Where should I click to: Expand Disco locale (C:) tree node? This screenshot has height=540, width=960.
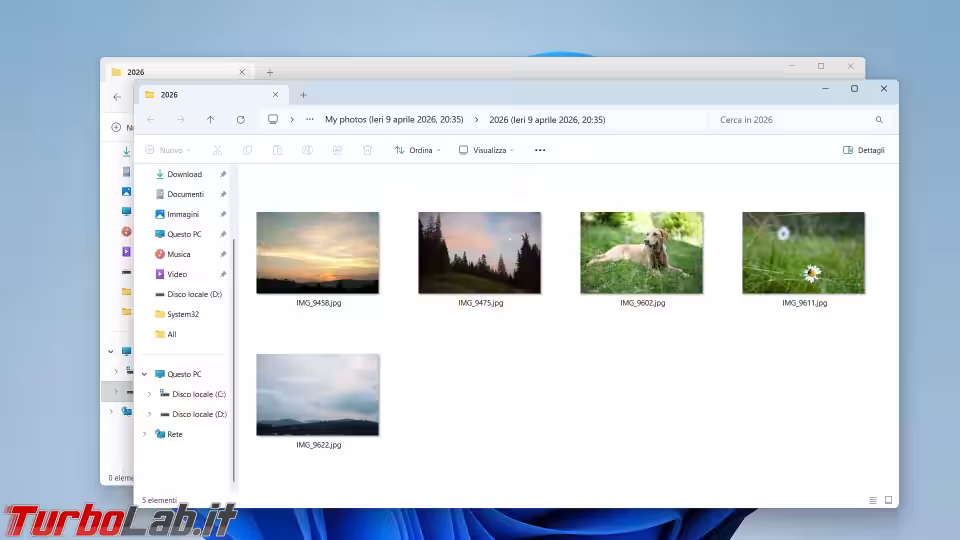tap(150, 394)
